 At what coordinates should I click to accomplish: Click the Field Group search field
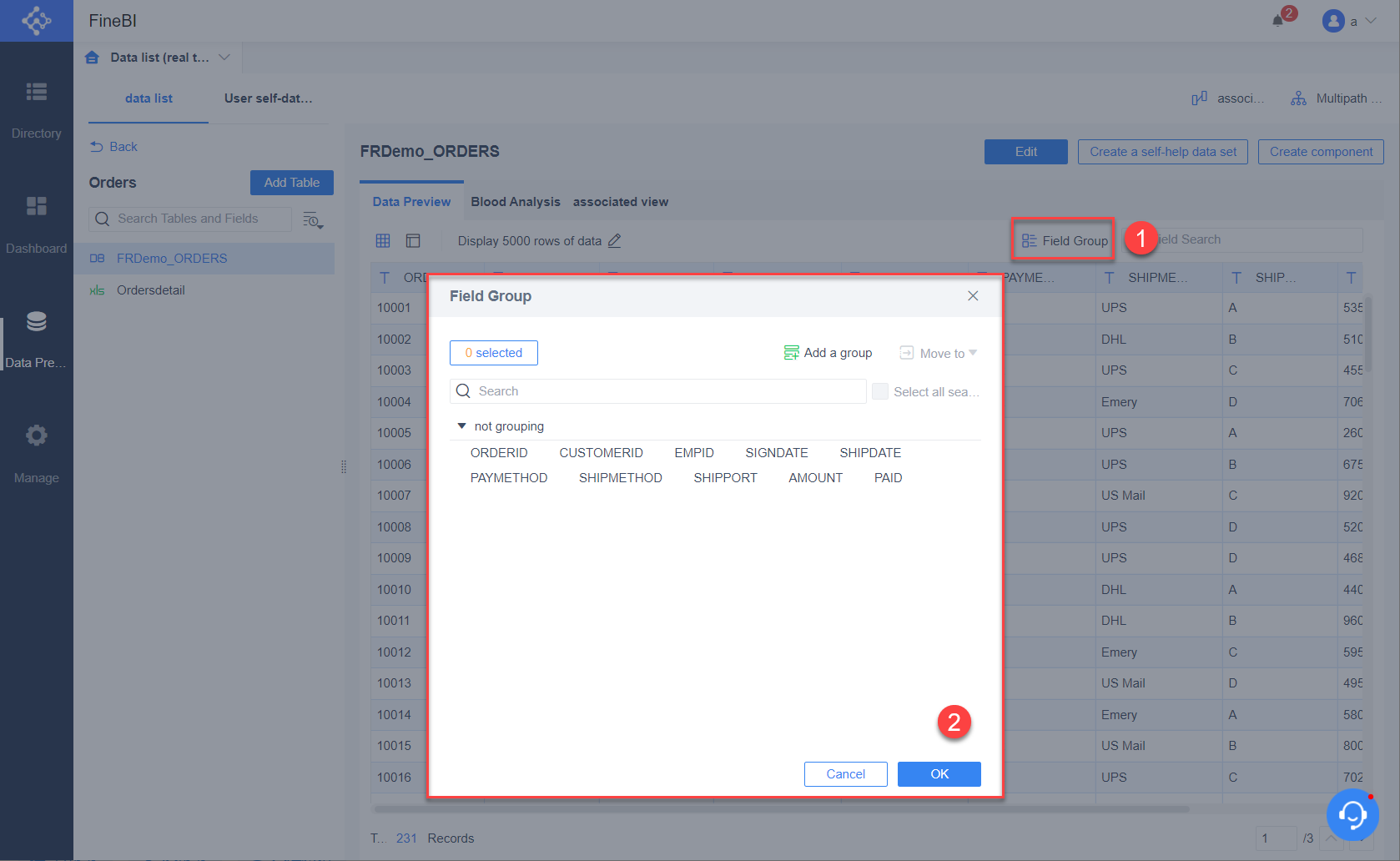coord(658,391)
